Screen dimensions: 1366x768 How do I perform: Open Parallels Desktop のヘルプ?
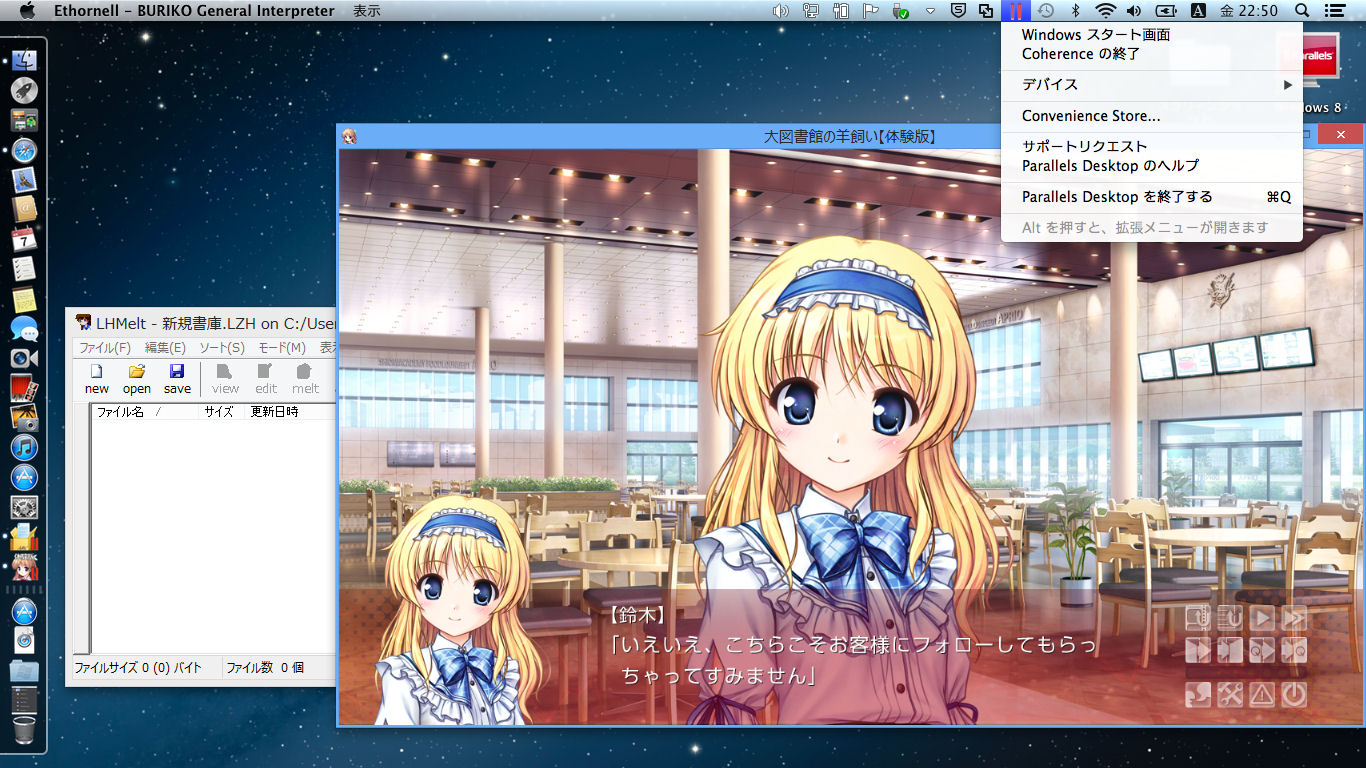tap(1152, 166)
